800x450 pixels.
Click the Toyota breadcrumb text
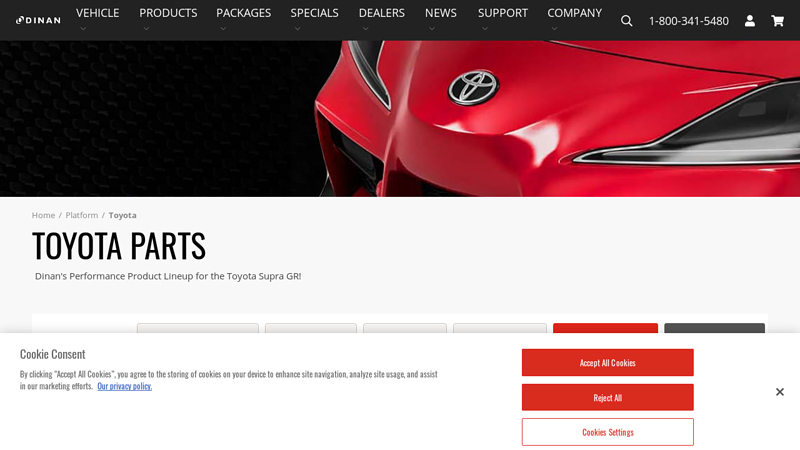[122, 215]
